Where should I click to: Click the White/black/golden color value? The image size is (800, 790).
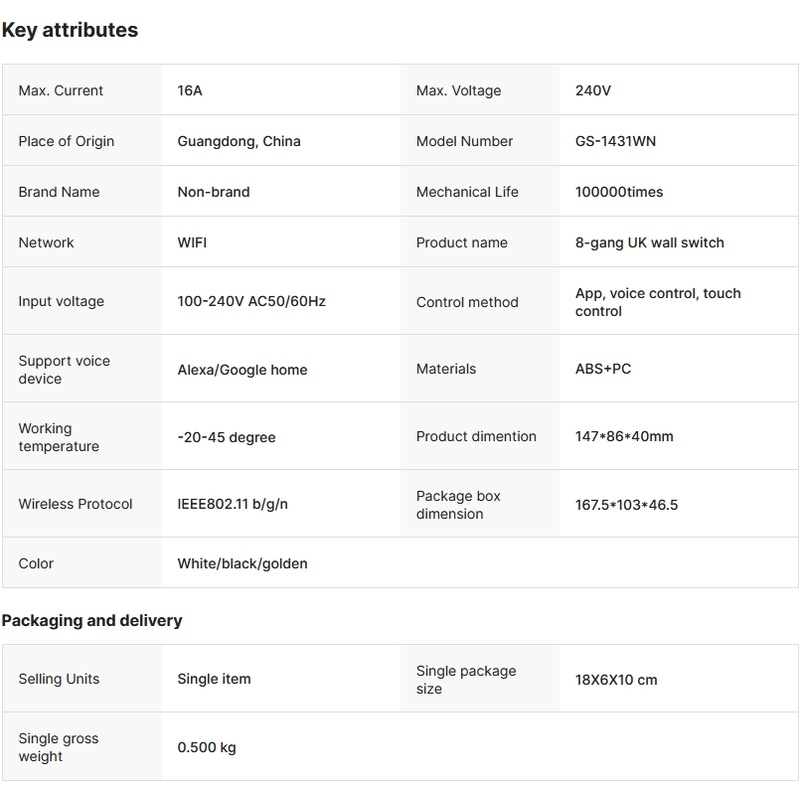point(243,564)
